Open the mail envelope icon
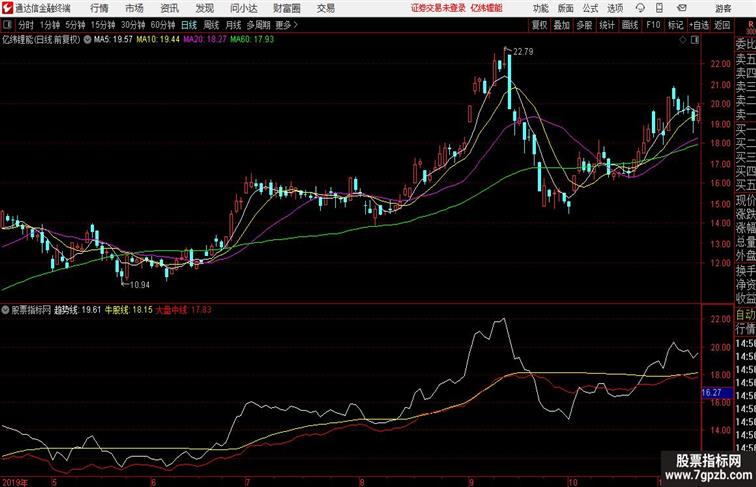Image resolution: width=756 pixels, height=487 pixels. pos(682,8)
